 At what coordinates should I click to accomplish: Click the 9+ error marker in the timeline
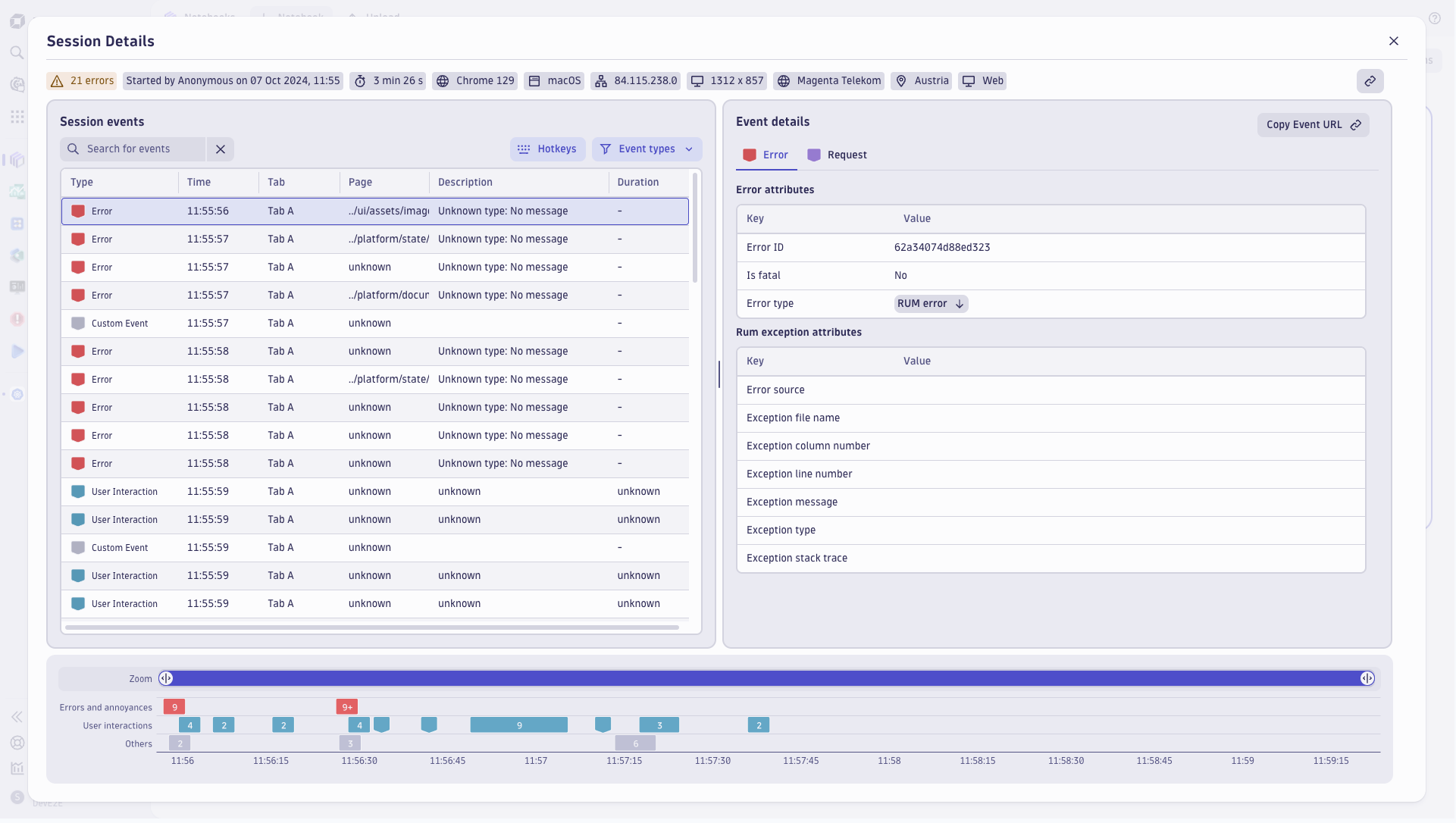pos(347,706)
